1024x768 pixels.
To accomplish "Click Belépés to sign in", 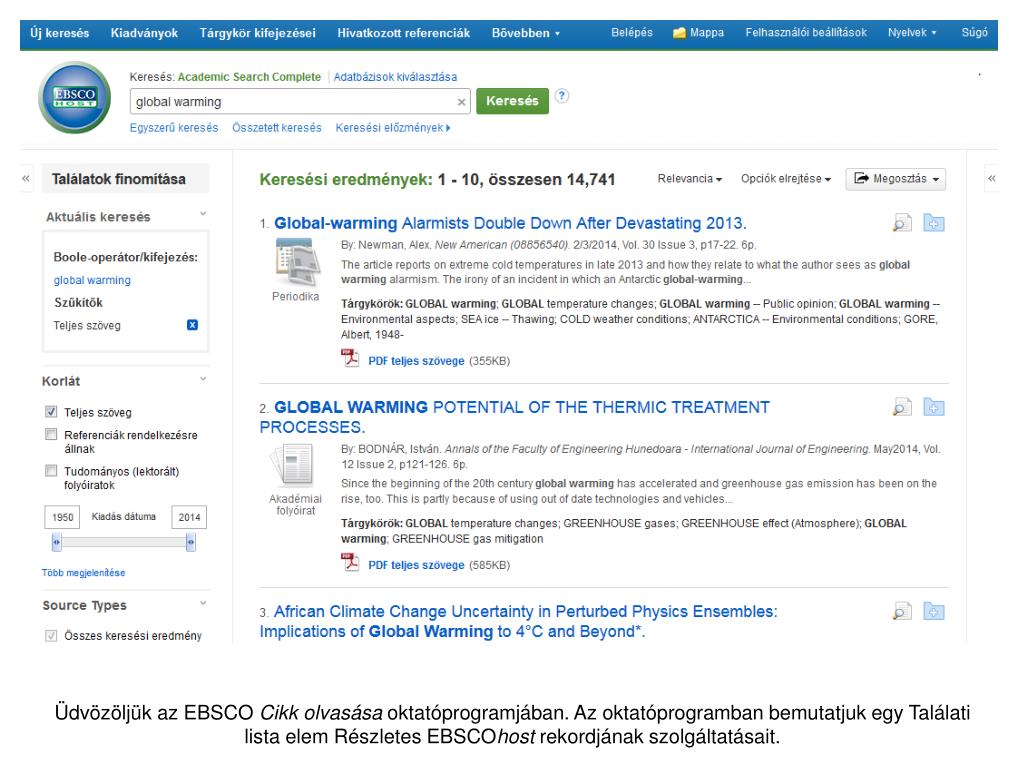I will click(x=632, y=33).
